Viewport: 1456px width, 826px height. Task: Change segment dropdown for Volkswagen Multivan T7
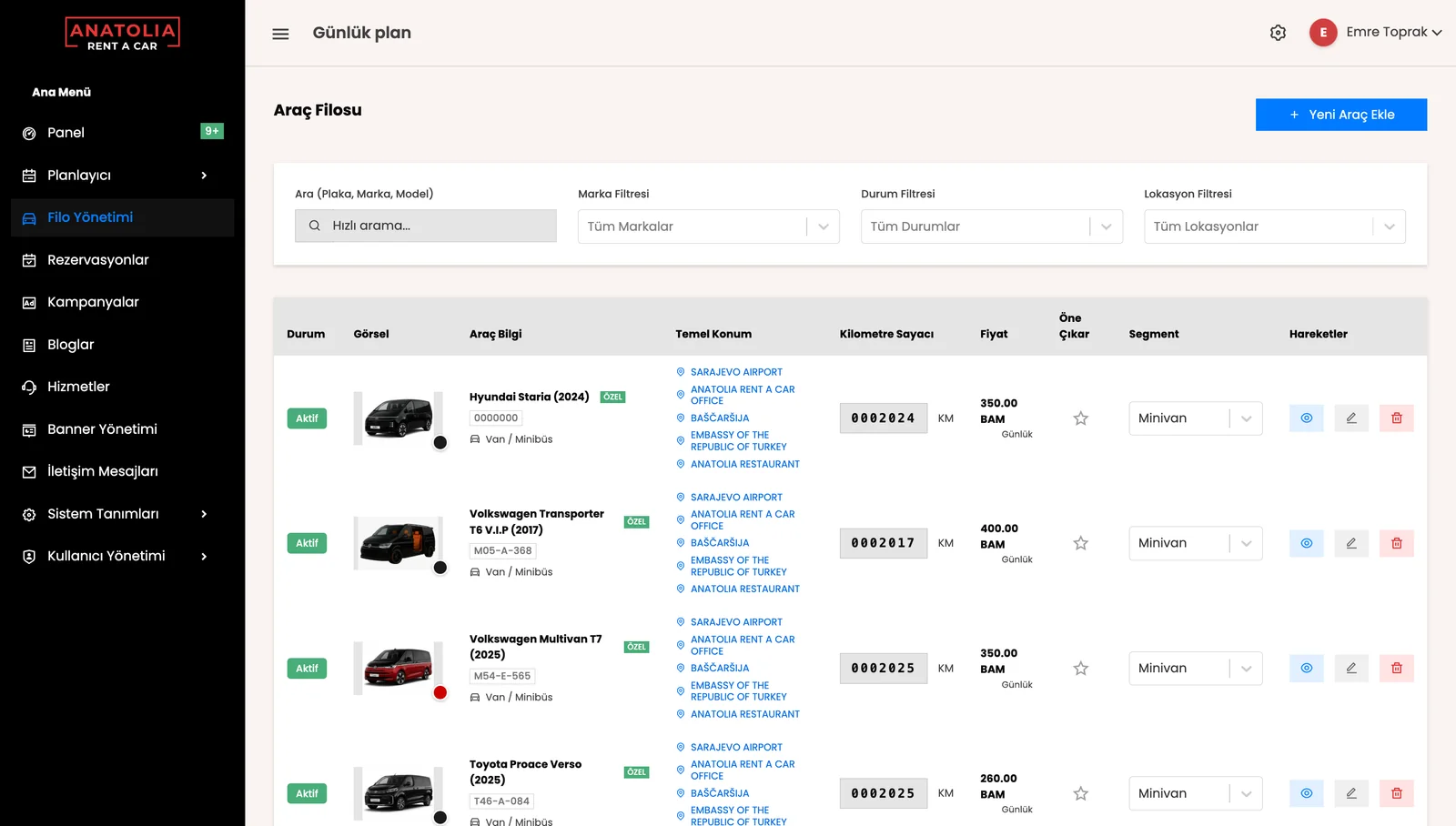click(1195, 669)
